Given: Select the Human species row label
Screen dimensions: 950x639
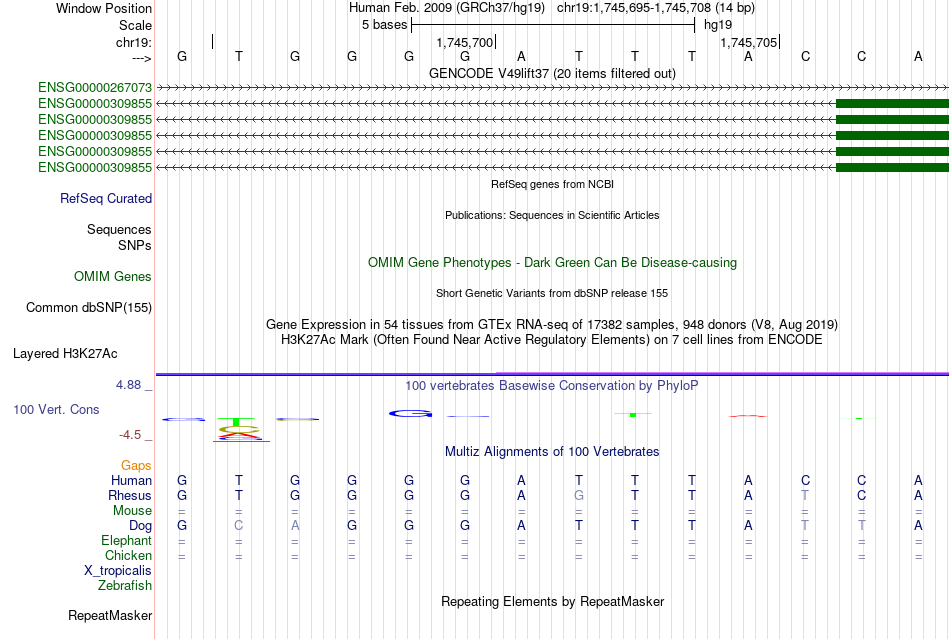Looking at the screenshot, I should tap(131, 481).
